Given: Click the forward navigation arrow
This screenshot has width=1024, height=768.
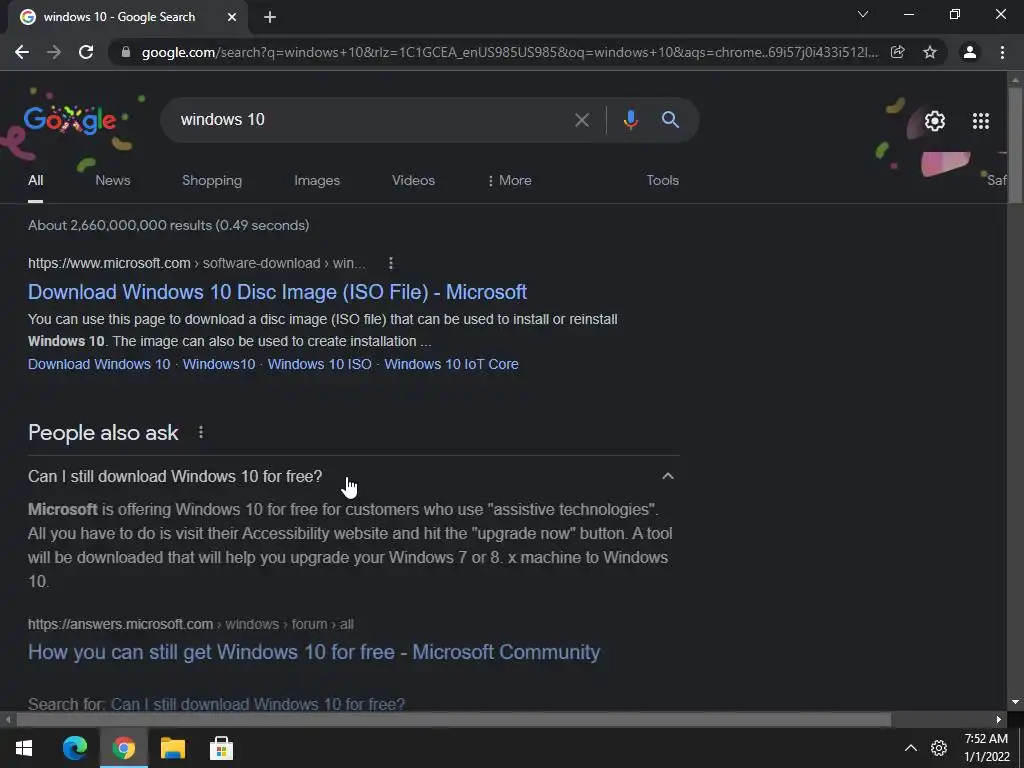Looking at the screenshot, I should tap(54, 52).
